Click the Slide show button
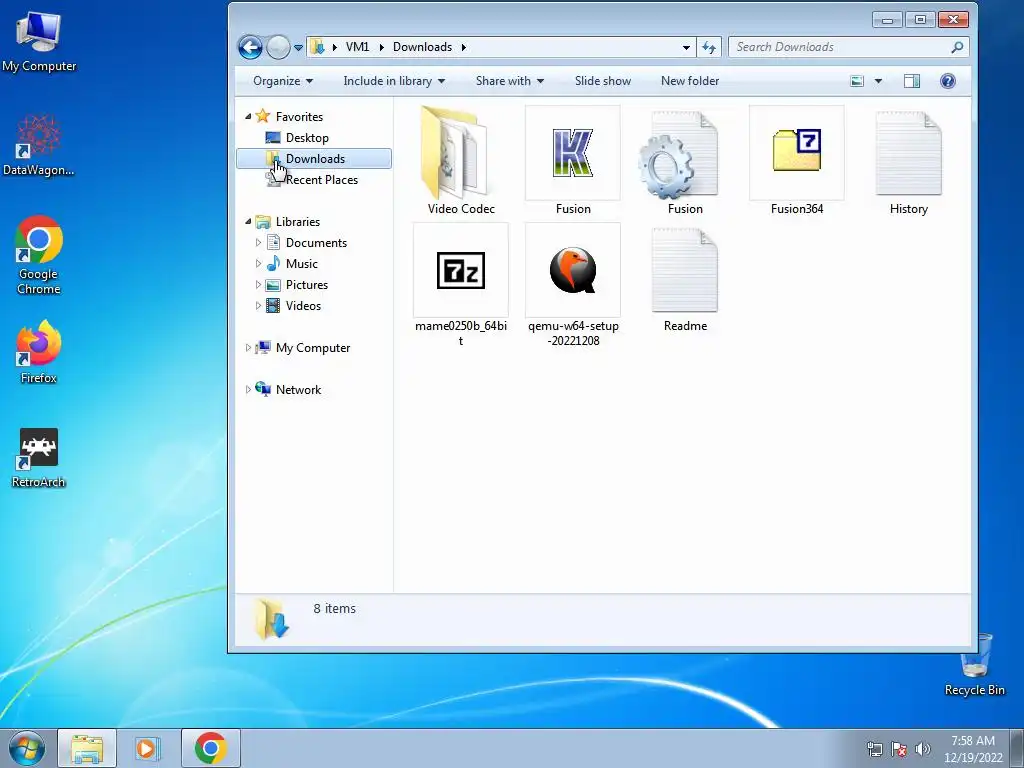The width and height of the screenshot is (1024, 768). click(603, 81)
